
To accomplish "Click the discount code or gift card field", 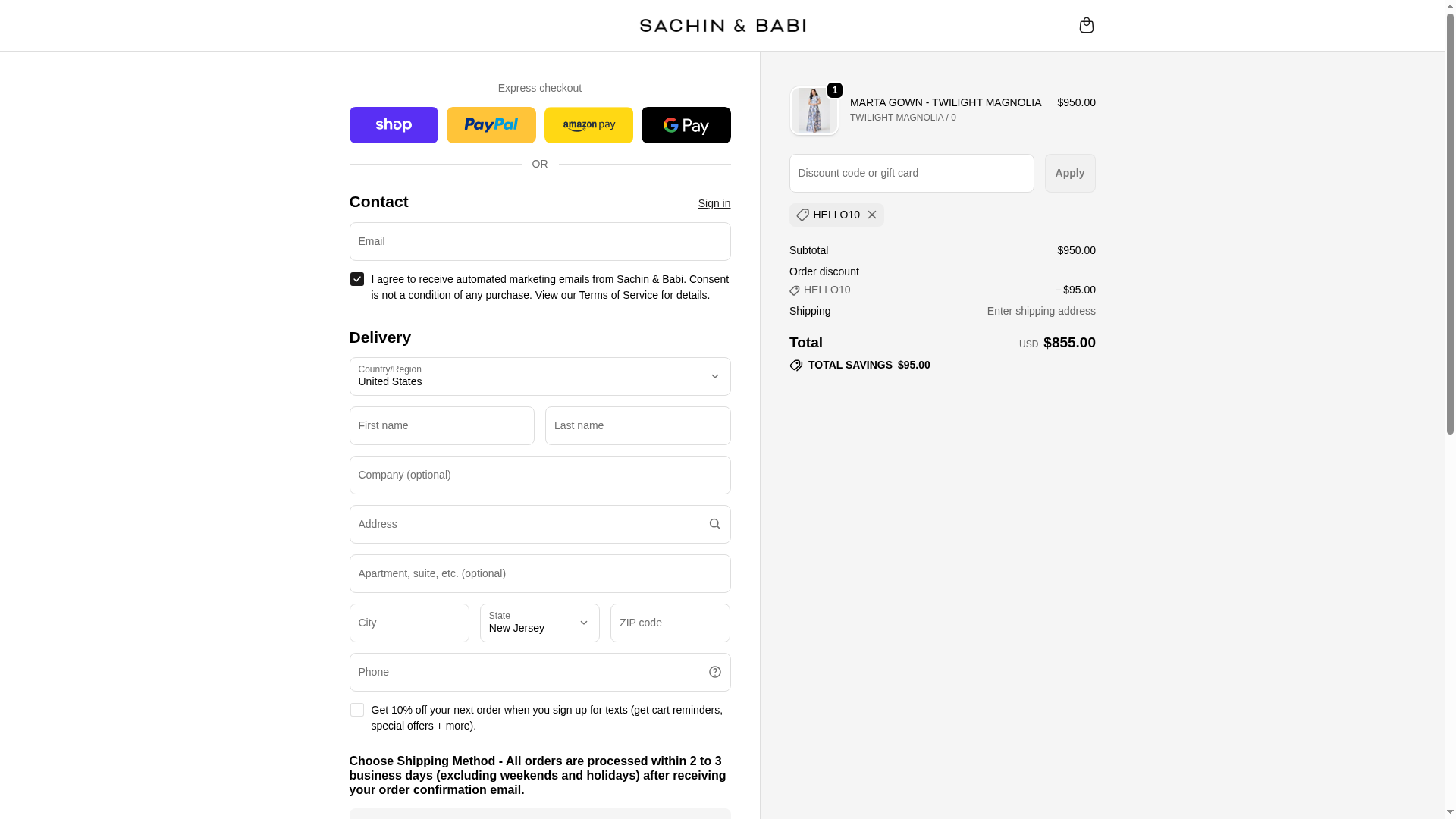I will click(x=911, y=173).
